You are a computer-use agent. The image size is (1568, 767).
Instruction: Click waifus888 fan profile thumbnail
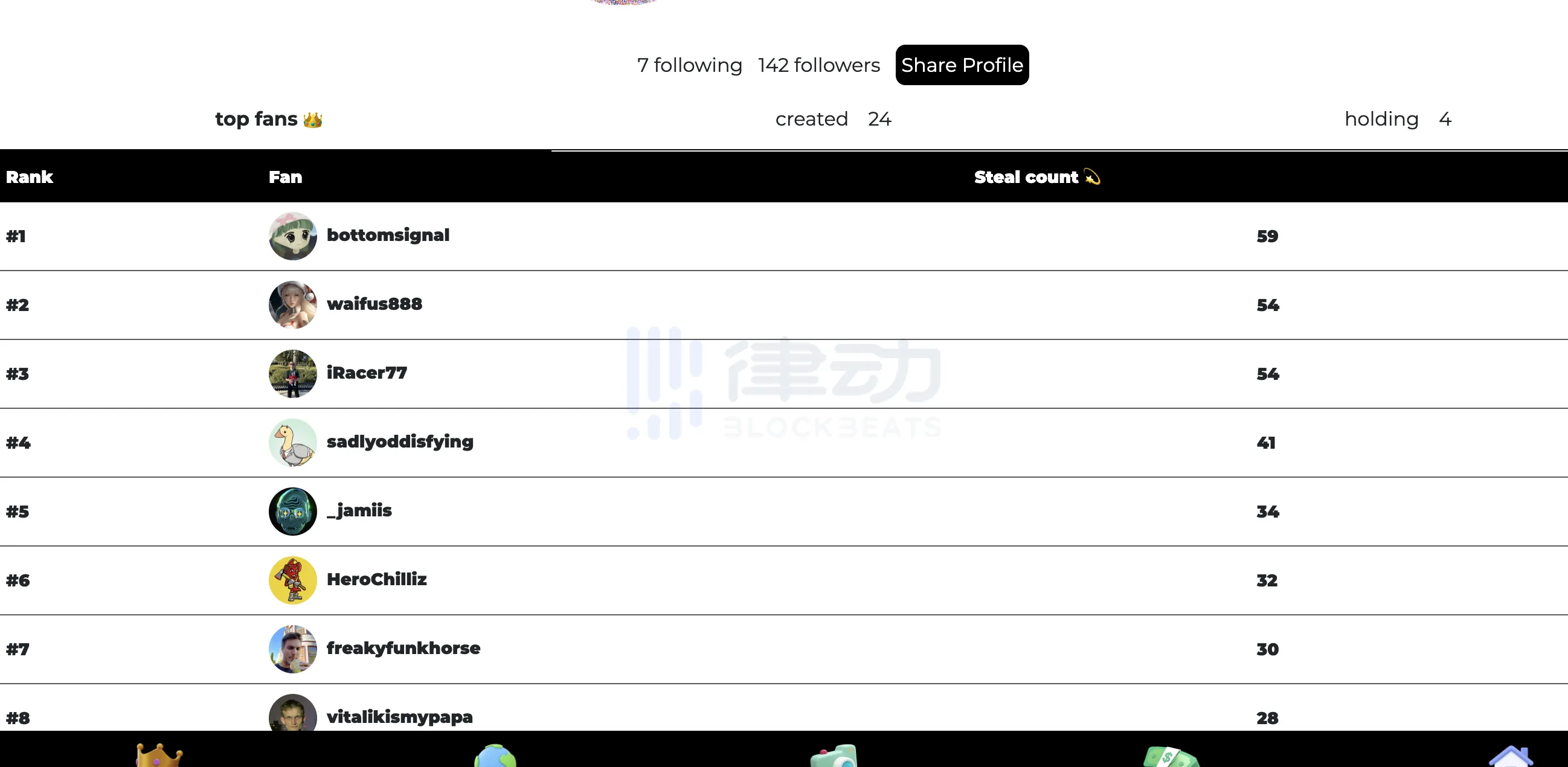pyautogui.click(x=294, y=304)
